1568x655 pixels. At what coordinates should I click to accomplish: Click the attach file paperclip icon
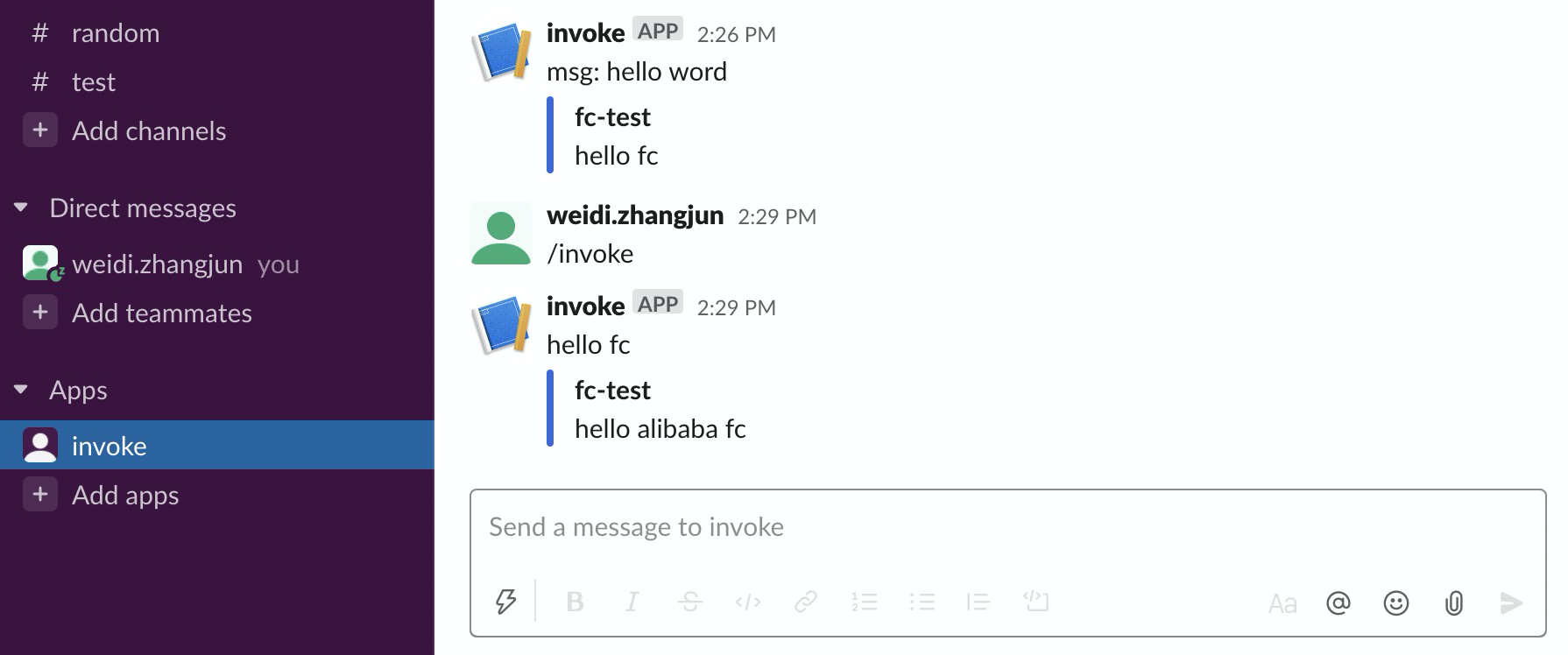pos(1453,602)
